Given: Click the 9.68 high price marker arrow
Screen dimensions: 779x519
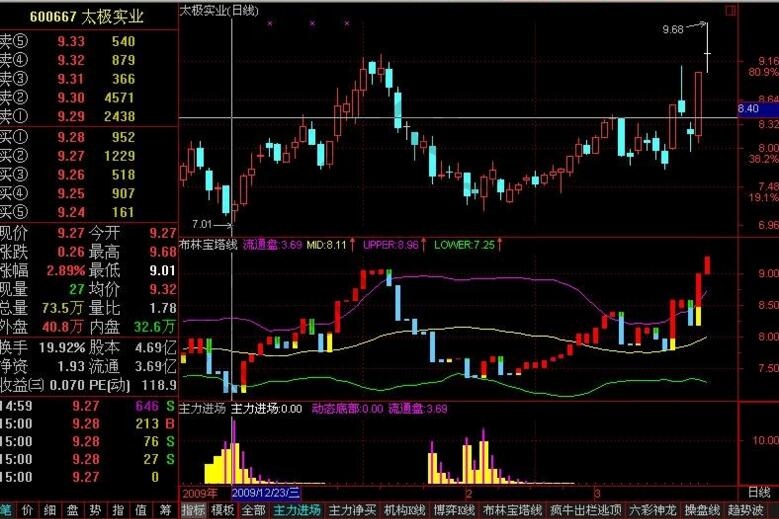Looking at the screenshot, I should [696, 26].
